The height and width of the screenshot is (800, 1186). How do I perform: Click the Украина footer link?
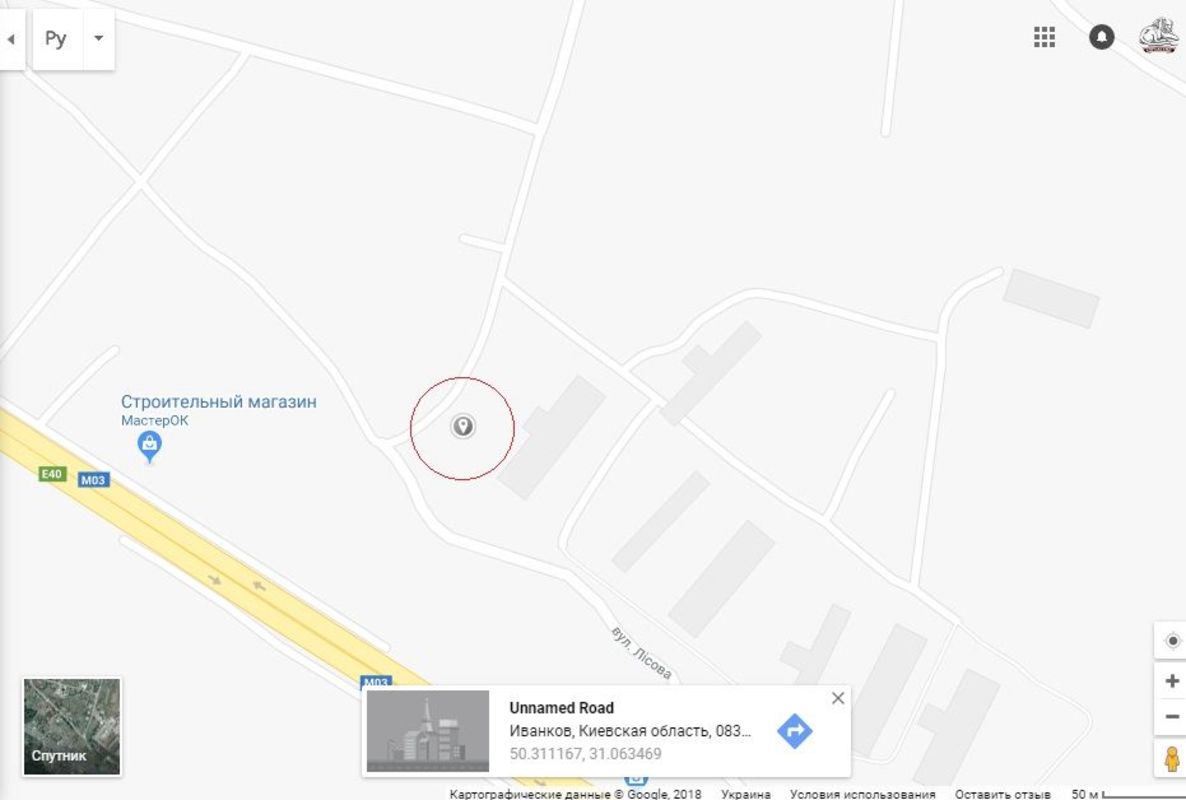pyautogui.click(x=746, y=794)
